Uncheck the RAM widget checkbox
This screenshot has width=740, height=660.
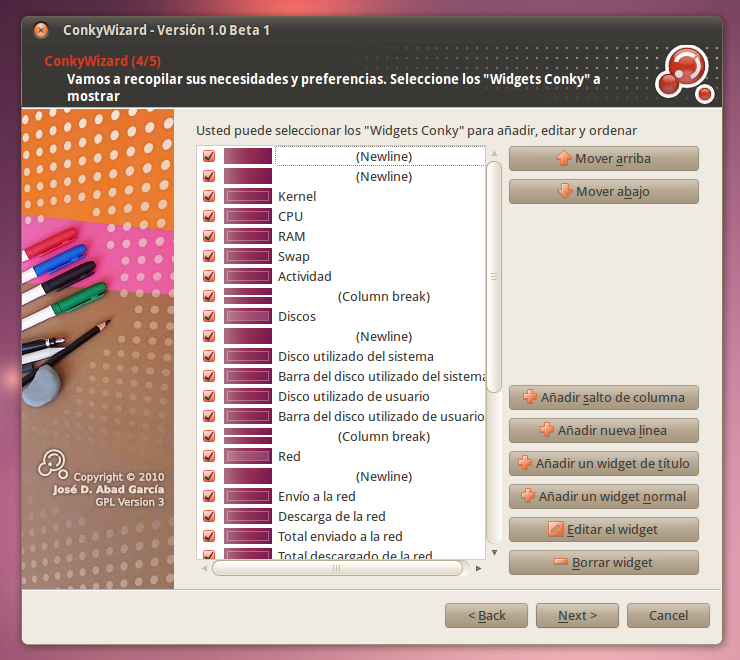click(x=209, y=236)
